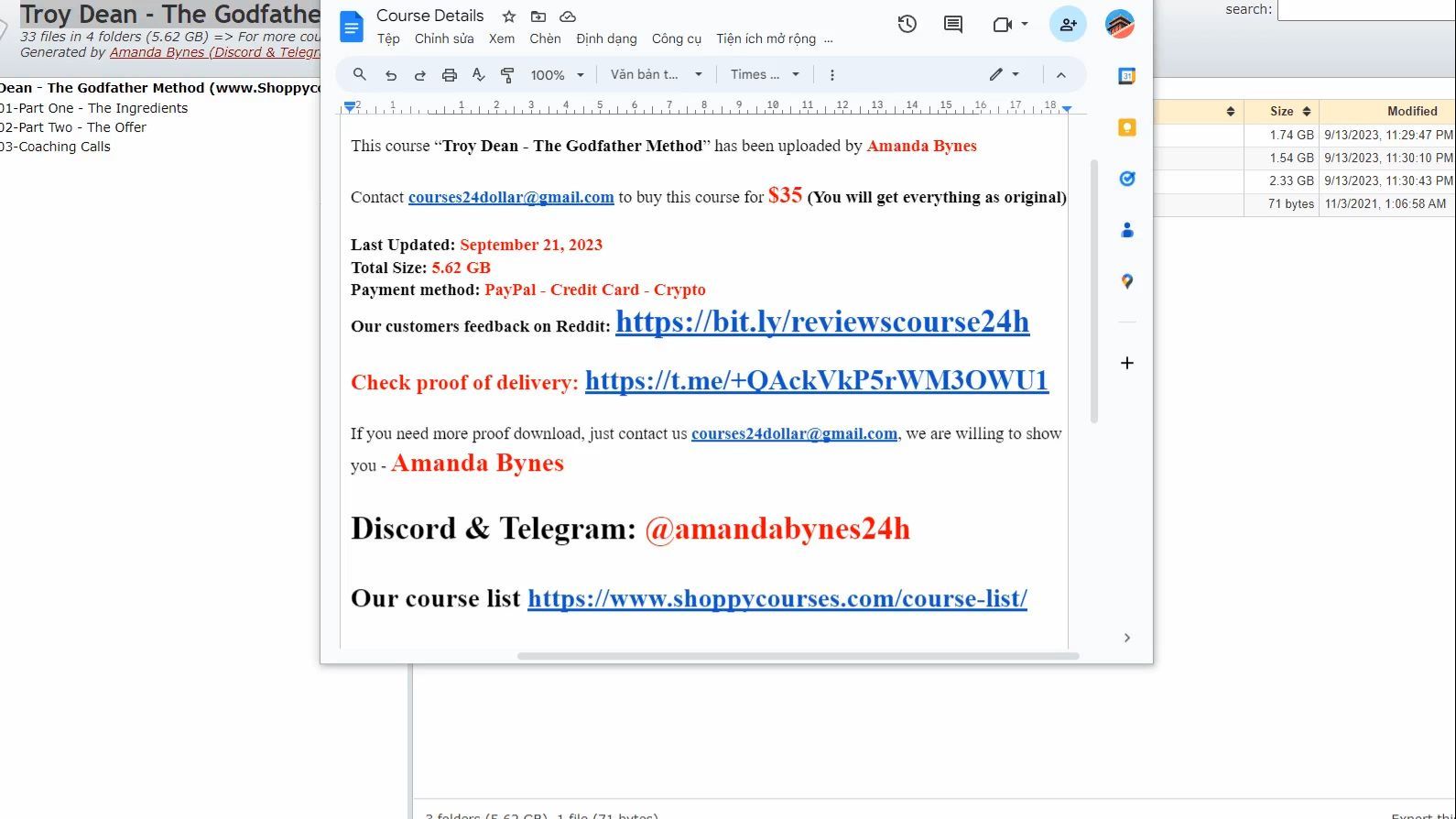Click the vertical document scrollbar
1456x819 pixels.
point(1093,290)
